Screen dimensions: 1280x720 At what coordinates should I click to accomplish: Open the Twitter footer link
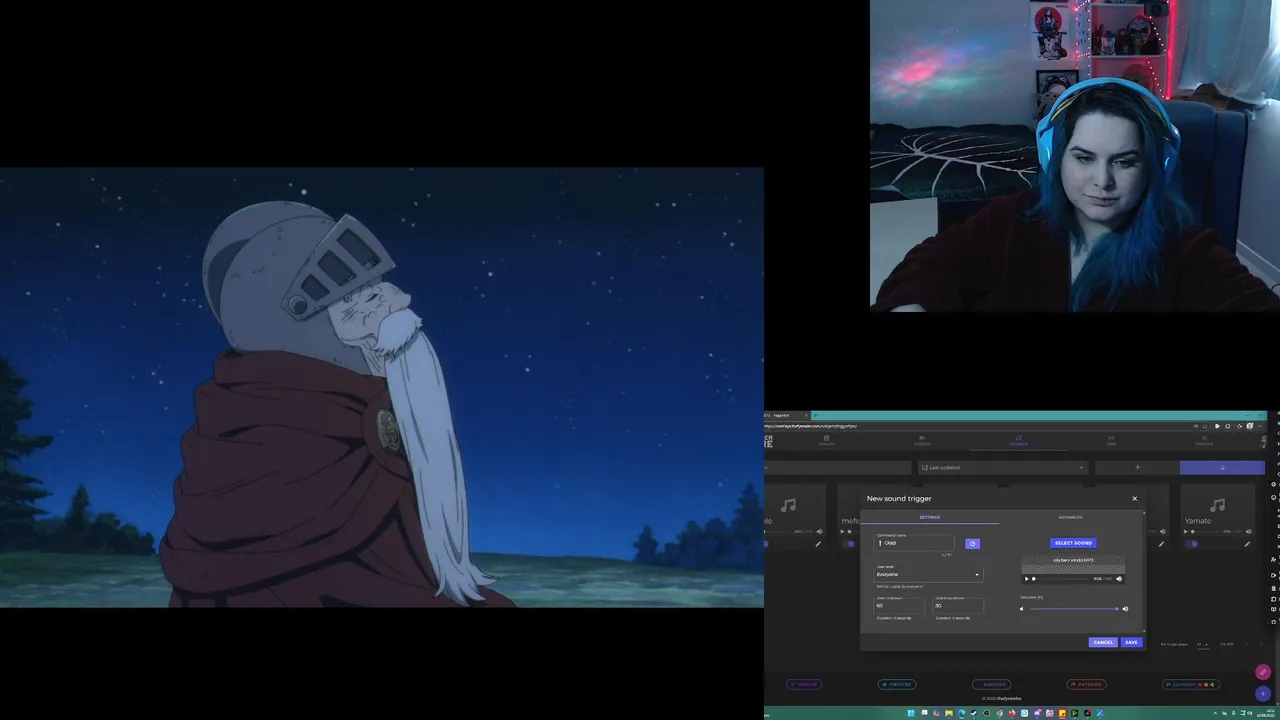point(897,684)
